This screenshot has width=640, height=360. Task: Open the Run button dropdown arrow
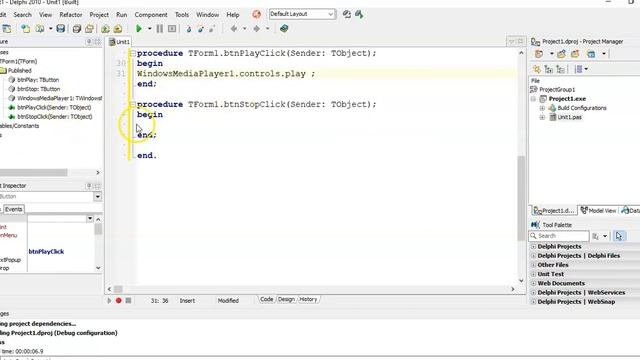point(149,29)
